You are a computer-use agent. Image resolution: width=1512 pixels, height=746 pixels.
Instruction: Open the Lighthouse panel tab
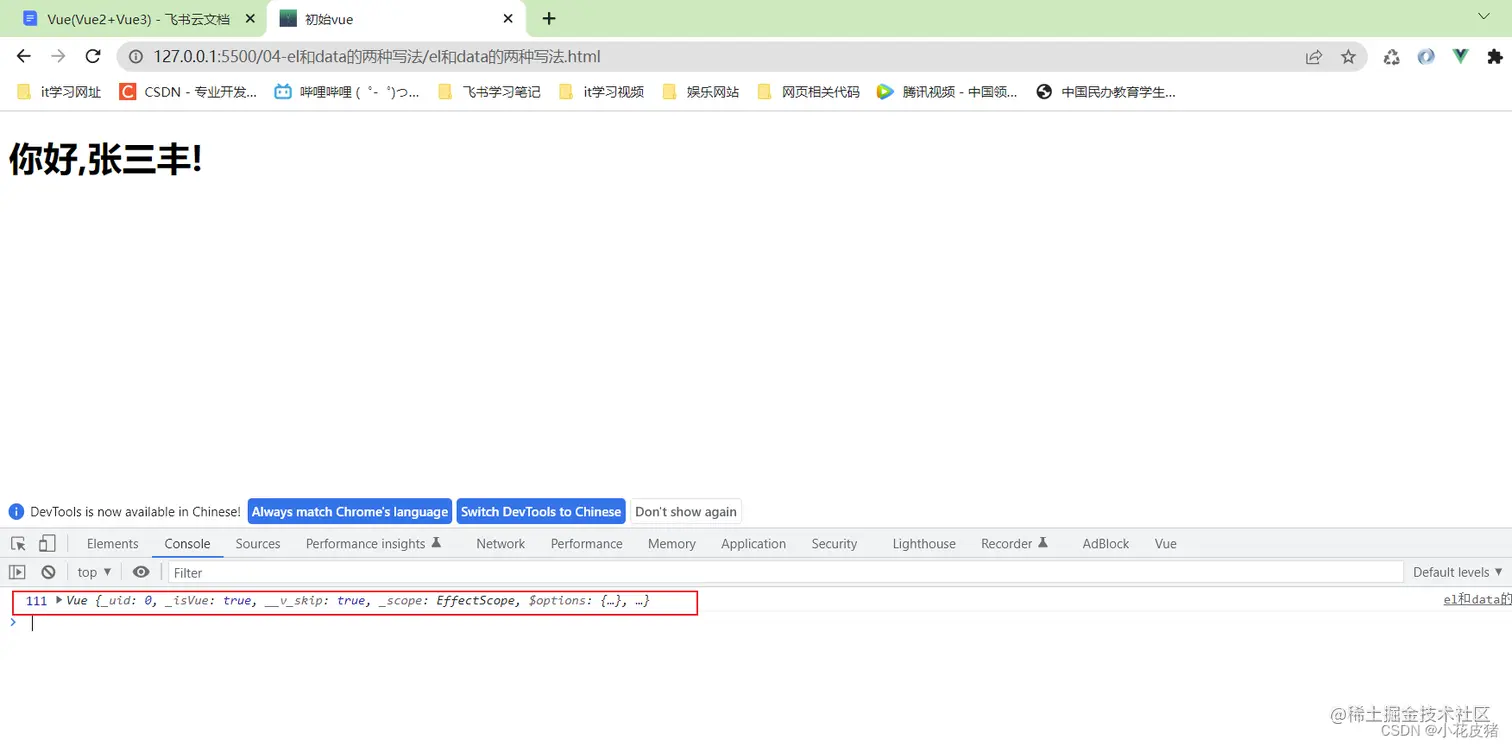tap(924, 544)
